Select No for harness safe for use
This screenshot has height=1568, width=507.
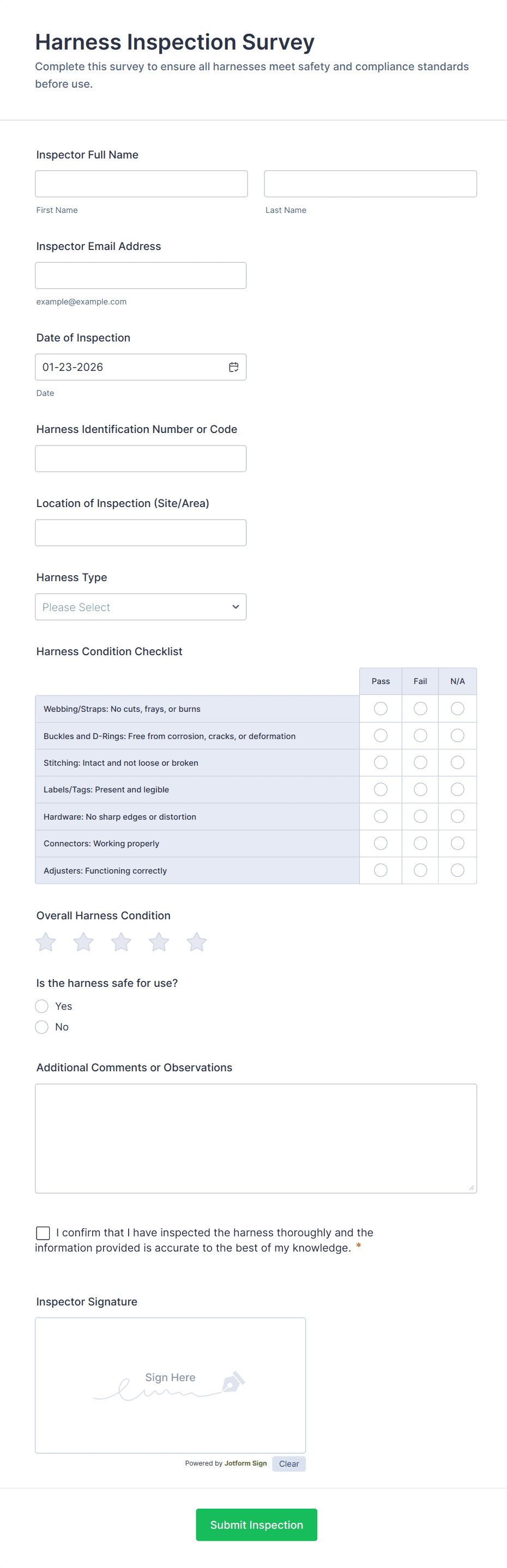[42, 1027]
